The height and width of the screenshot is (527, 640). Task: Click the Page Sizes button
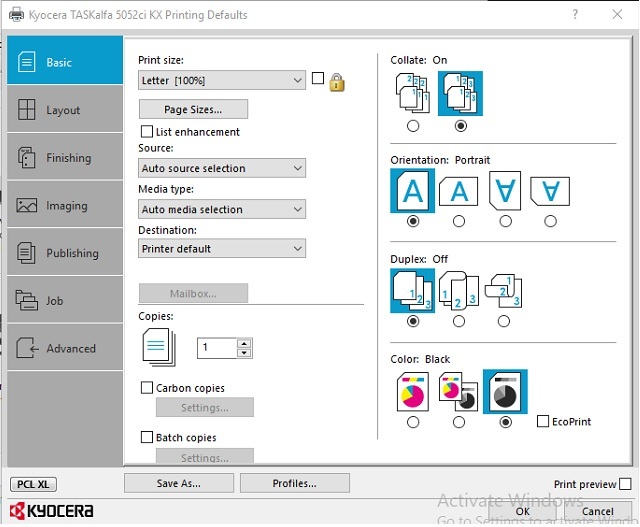point(193,109)
